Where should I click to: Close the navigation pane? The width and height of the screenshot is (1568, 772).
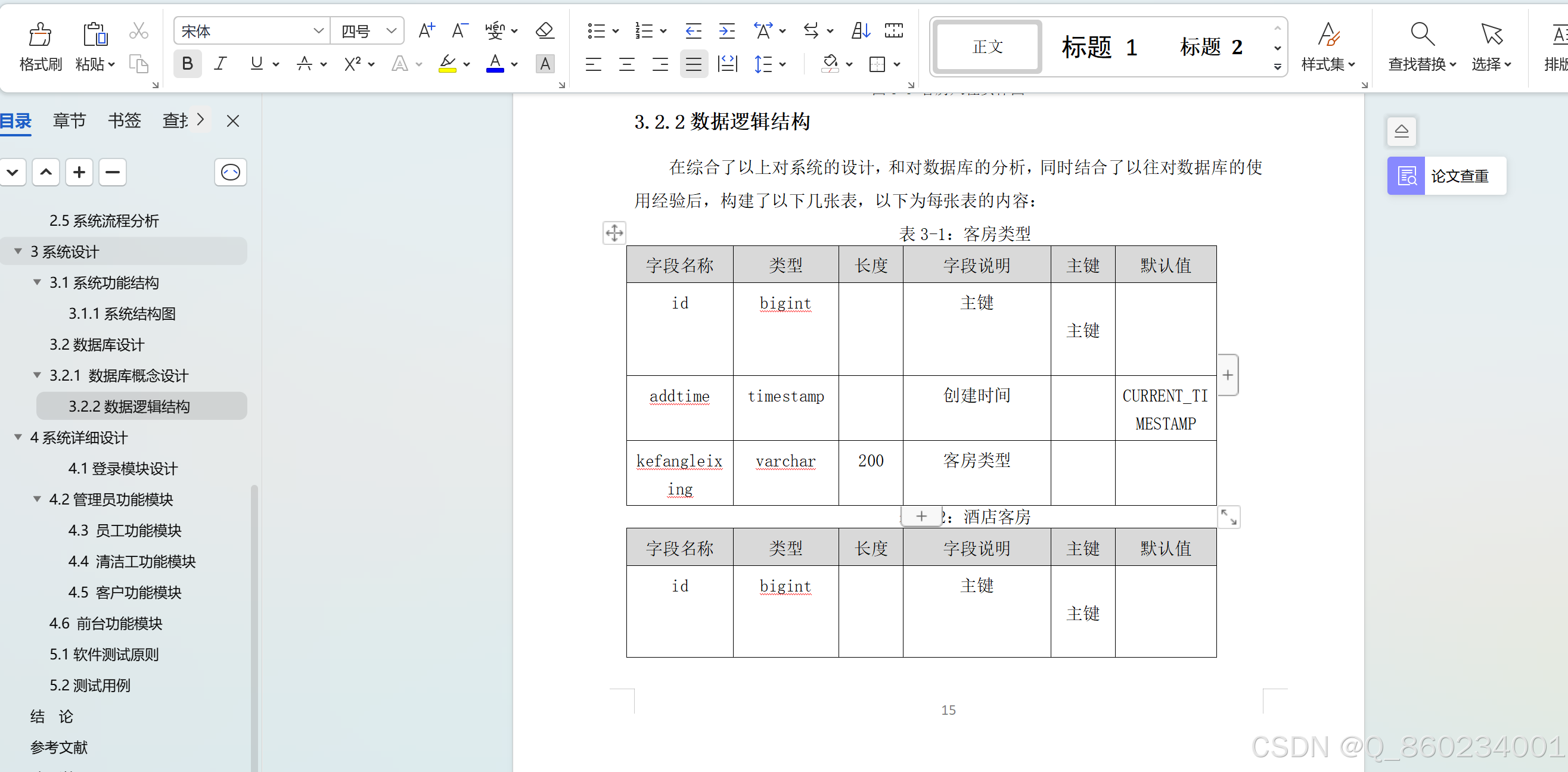click(x=232, y=120)
